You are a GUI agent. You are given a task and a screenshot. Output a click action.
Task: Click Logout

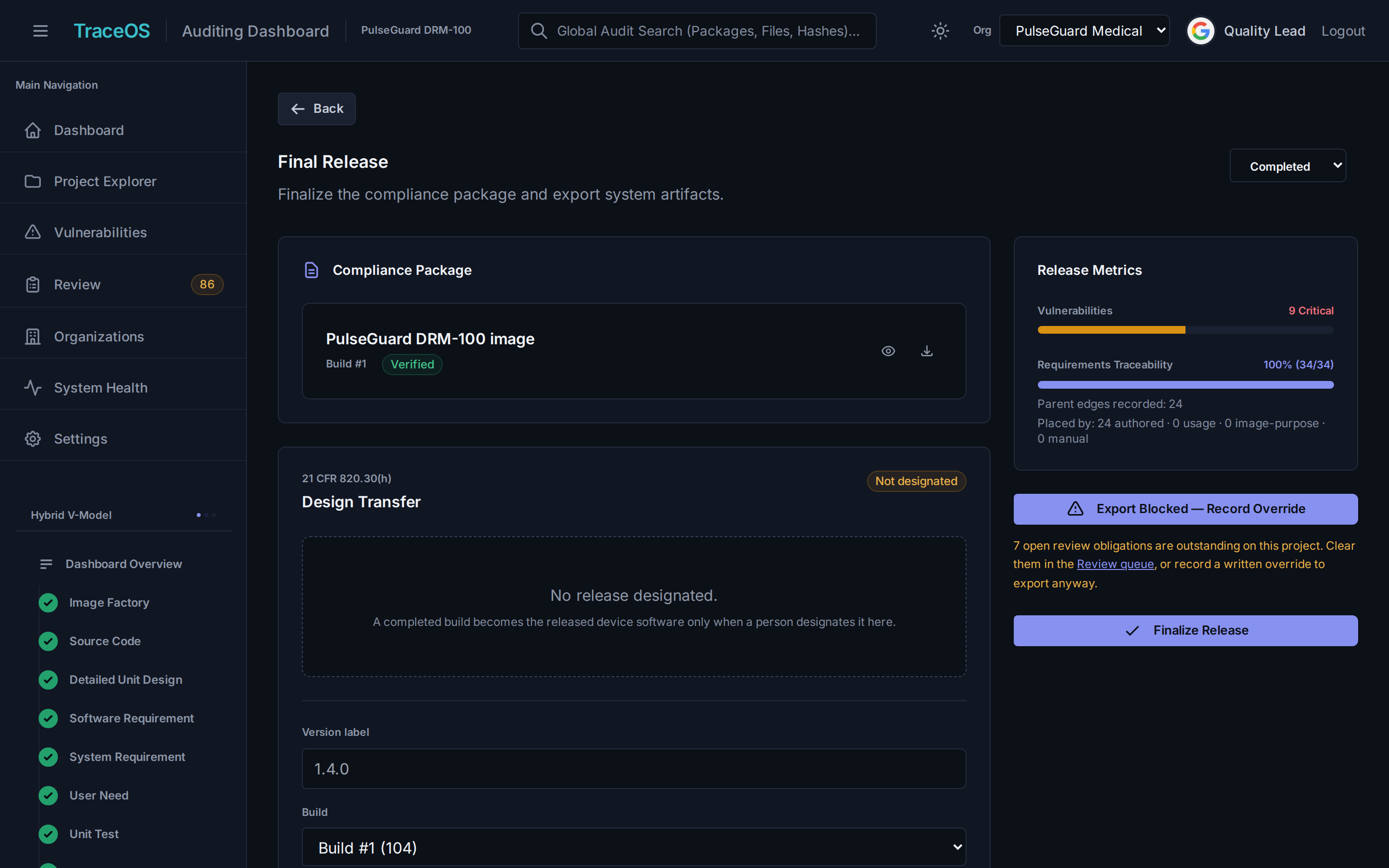coord(1343,31)
